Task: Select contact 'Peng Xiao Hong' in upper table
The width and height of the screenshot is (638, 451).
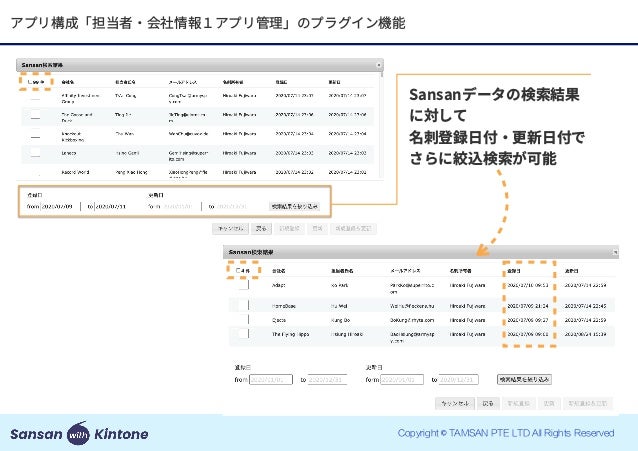Action: click(131, 172)
